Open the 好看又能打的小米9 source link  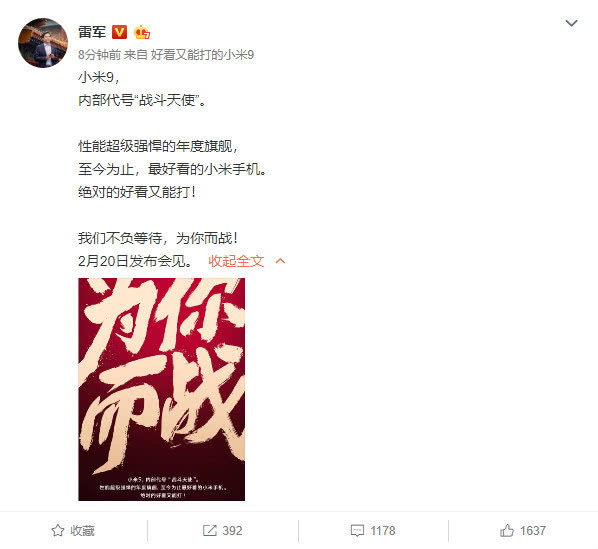tap(203, 55)
